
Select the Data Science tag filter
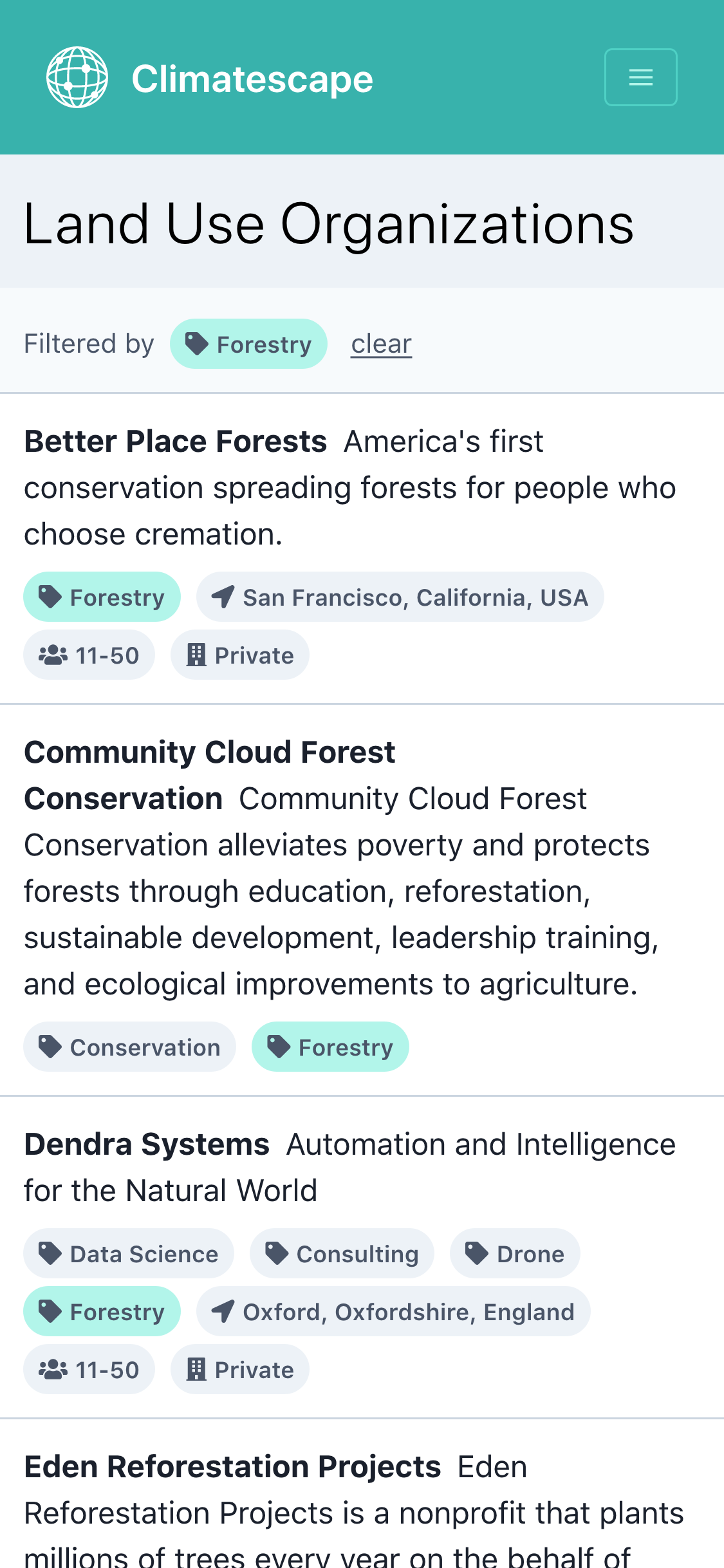129,1253
